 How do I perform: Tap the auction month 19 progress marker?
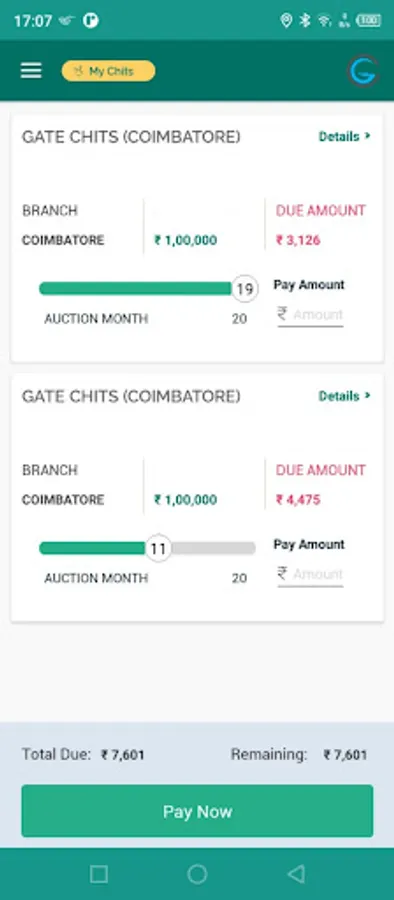[245, 289]
